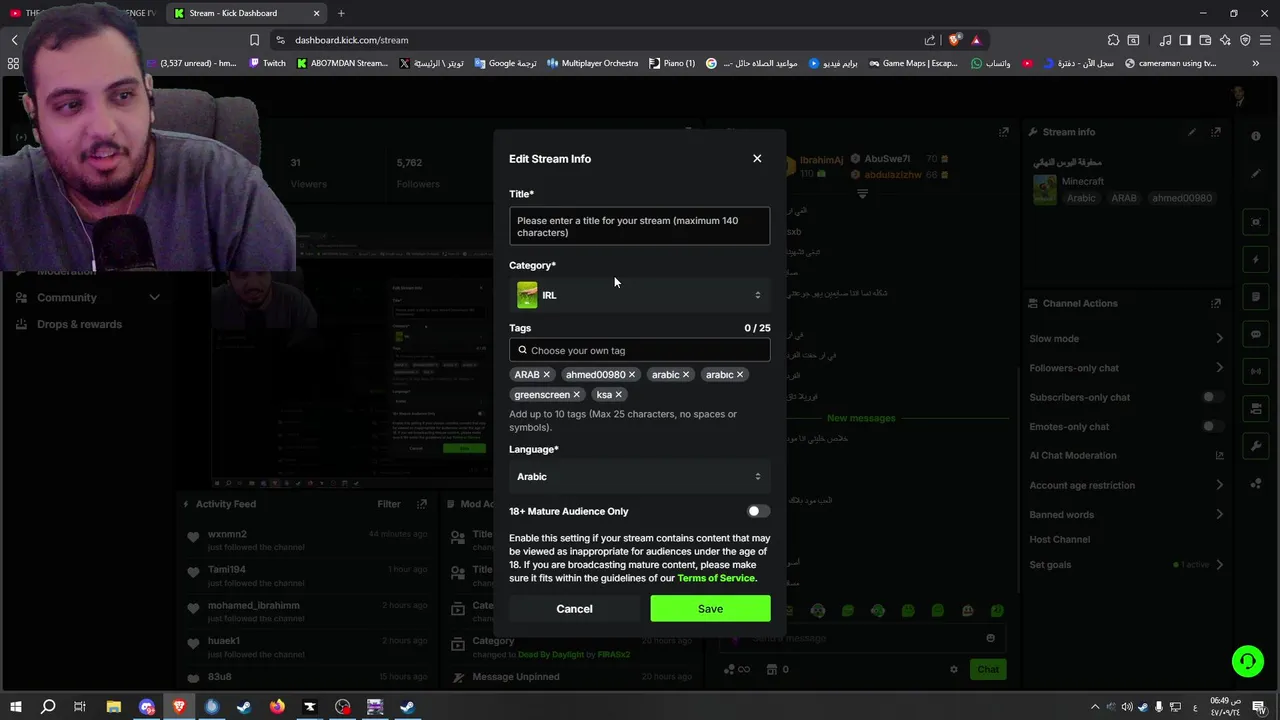Expand Account age restriction options

pos(1219,485)
